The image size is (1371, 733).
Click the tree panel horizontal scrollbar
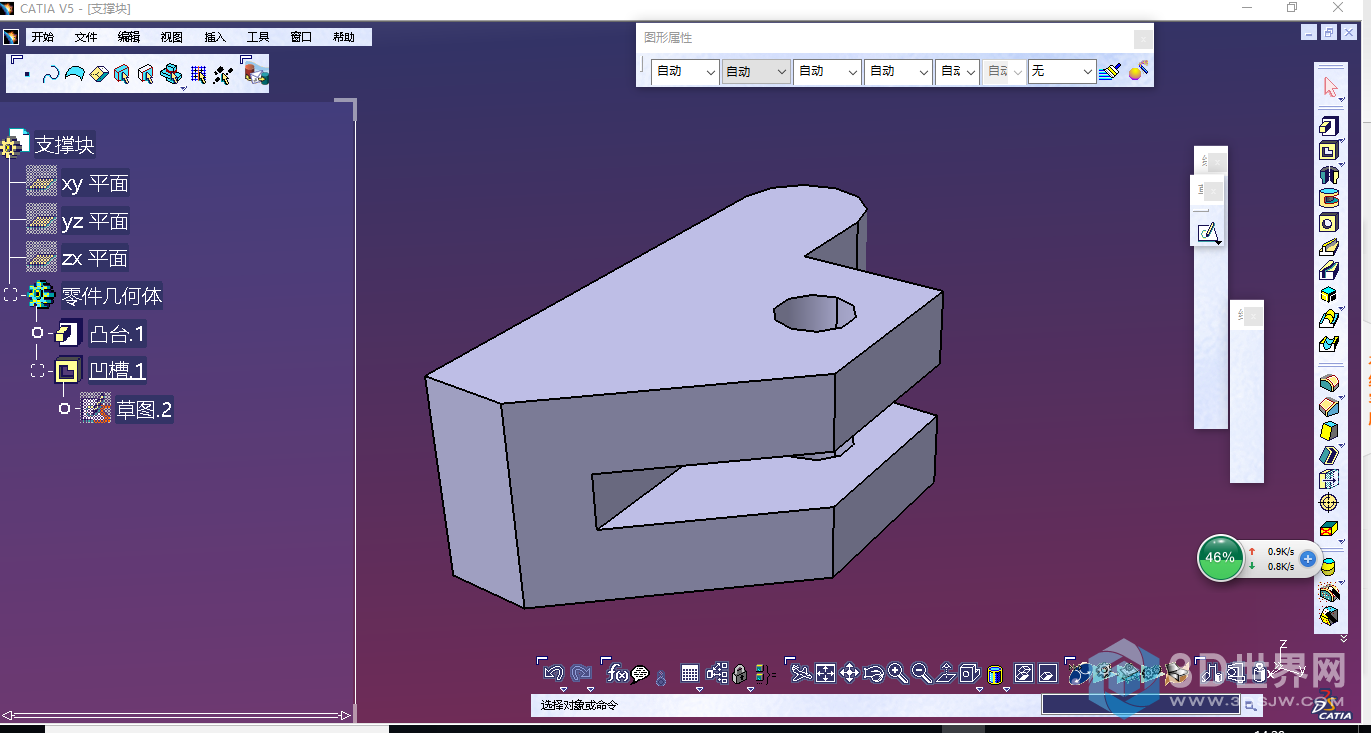[x=177, y=715]
